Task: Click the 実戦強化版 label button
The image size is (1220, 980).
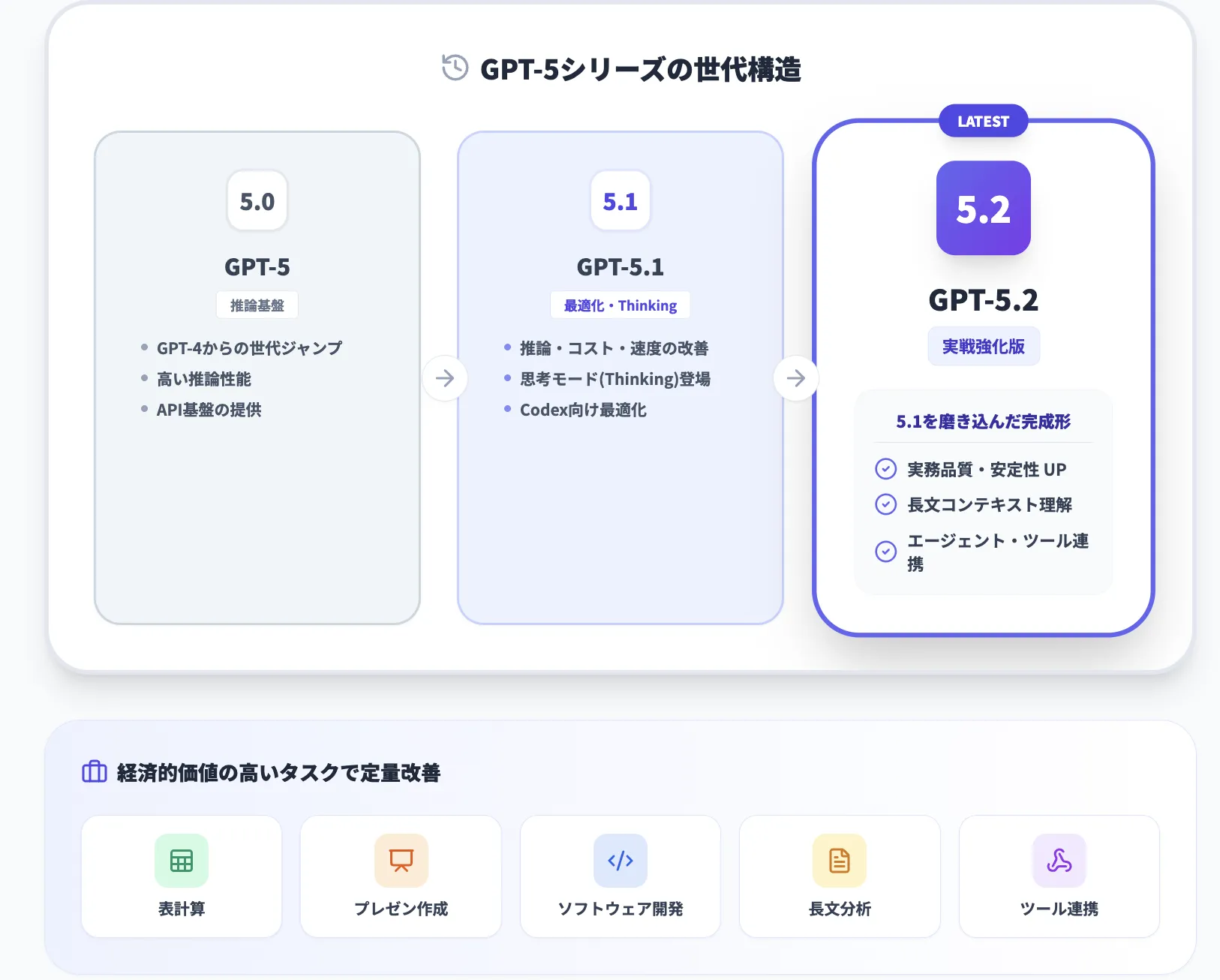Action: (983, 346)
